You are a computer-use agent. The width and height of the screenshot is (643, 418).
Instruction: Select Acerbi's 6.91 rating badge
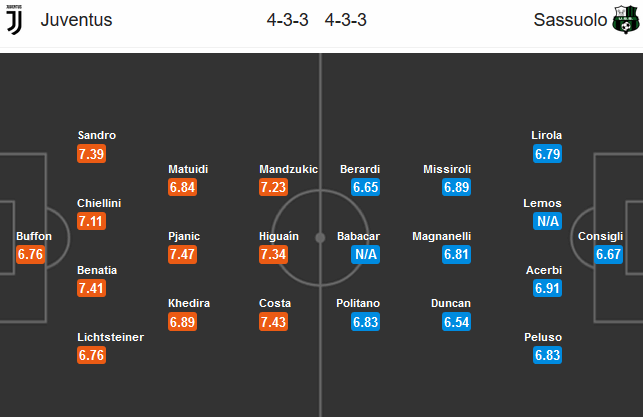[x=548, y=288]
